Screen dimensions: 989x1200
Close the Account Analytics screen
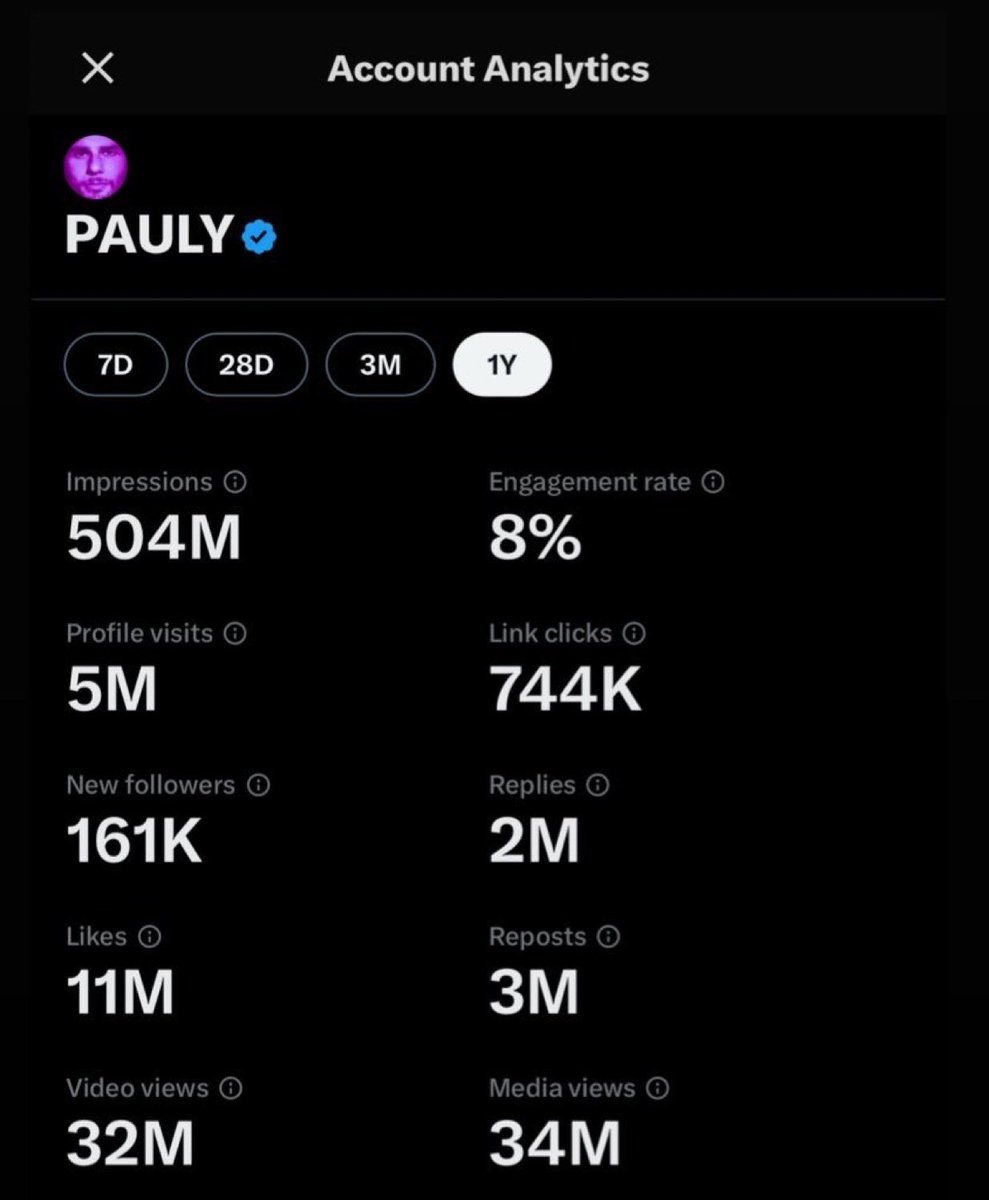click(x=97, y=69)
